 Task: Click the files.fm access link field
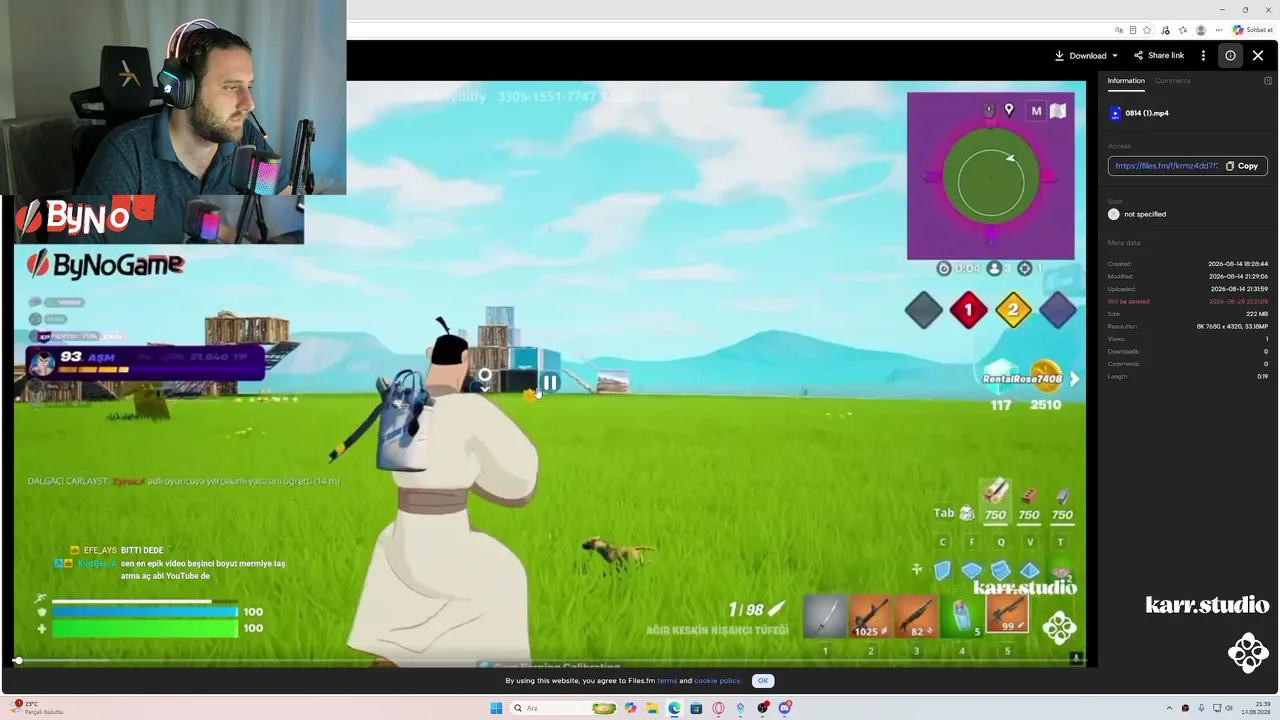(x=1166, y=166)
